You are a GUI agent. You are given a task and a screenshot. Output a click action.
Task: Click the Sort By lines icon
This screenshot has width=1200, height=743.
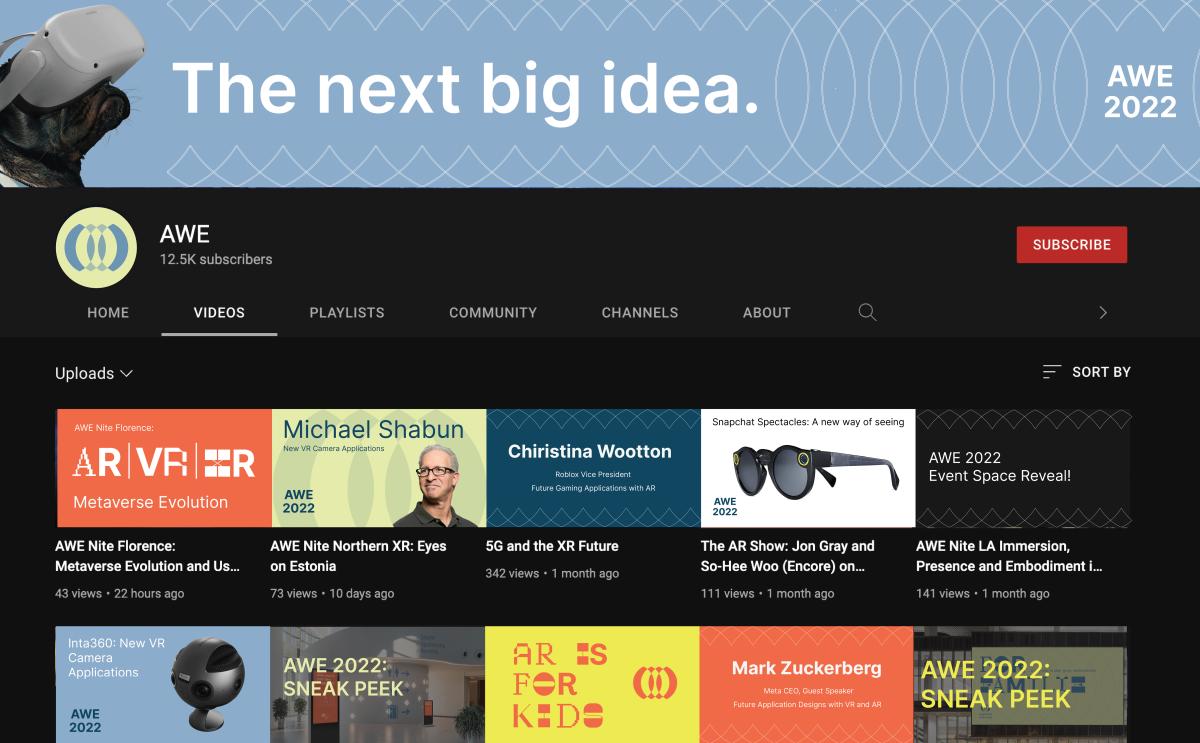pyautogui.click(x=1051, y=372)
